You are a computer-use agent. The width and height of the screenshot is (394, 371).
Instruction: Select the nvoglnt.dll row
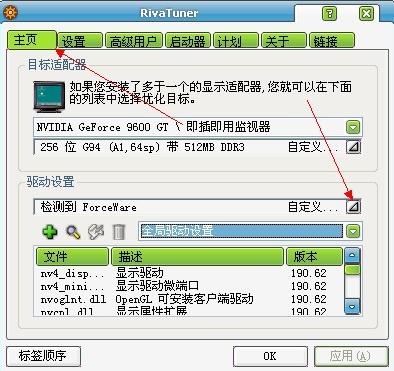[x=188, y=299]
